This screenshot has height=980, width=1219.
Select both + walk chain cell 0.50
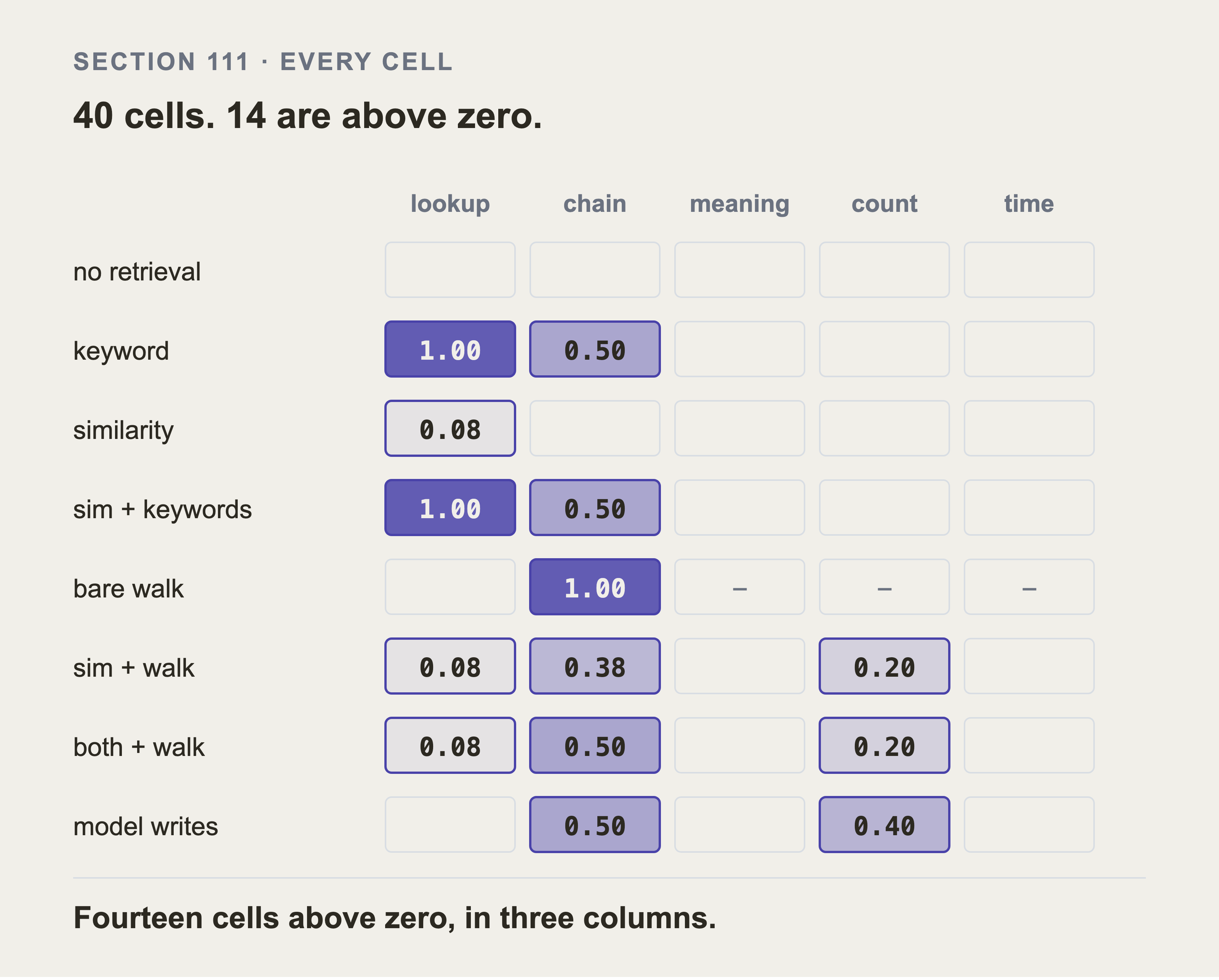click(x=595, y=745)
